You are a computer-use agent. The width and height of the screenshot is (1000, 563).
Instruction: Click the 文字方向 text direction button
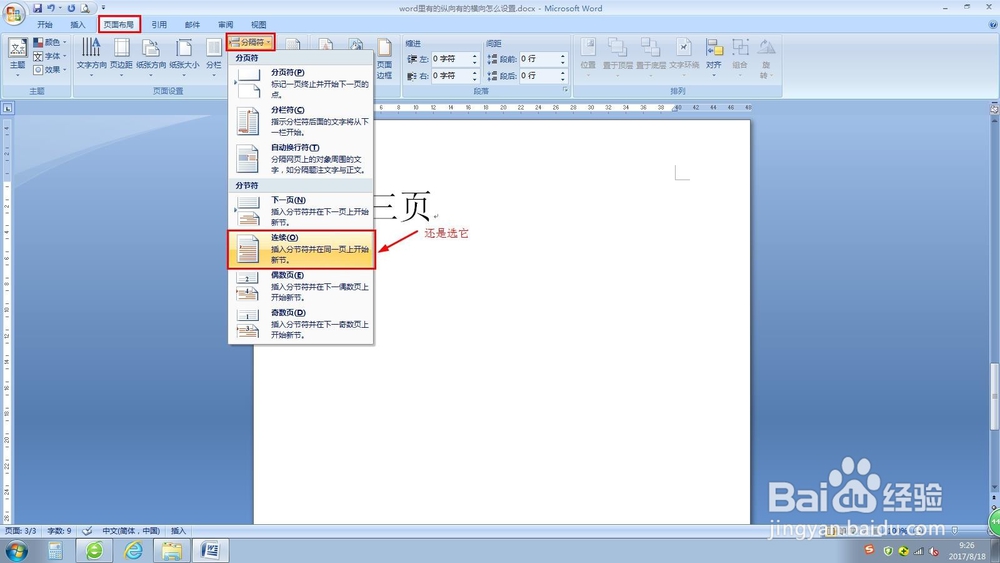(91, 57)
